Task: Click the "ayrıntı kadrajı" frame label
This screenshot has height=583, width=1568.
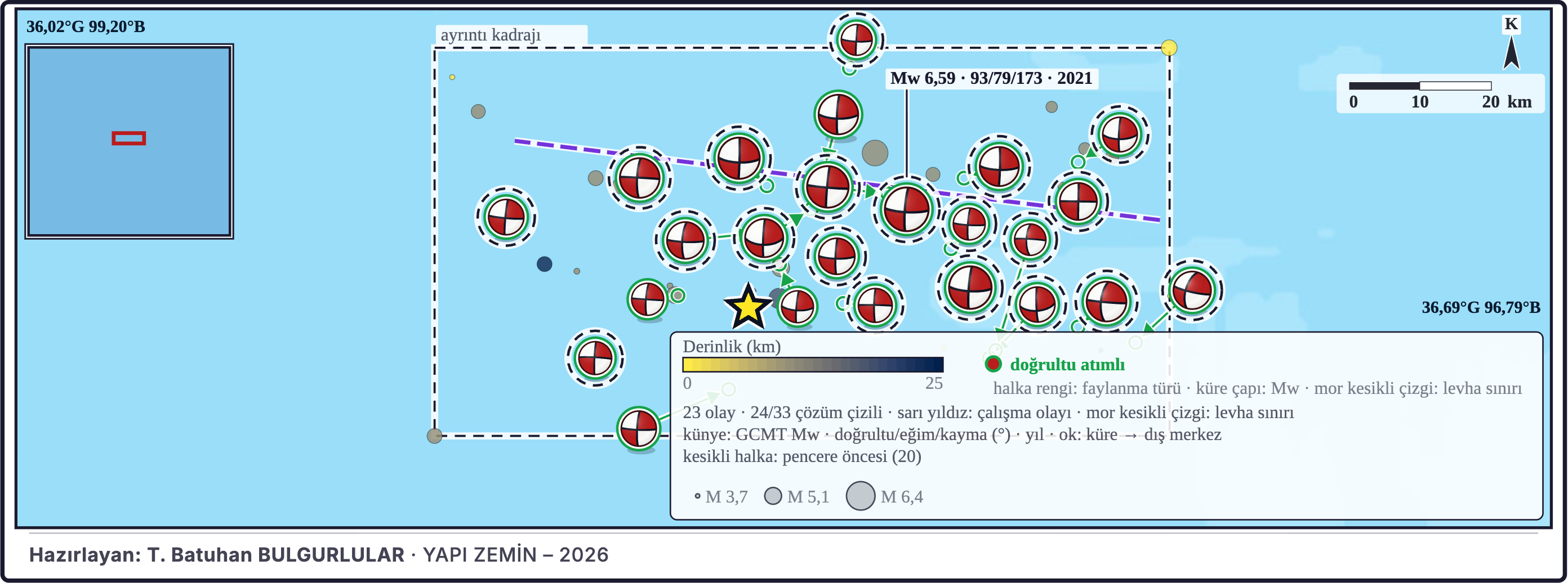Action: coord(491,35)
